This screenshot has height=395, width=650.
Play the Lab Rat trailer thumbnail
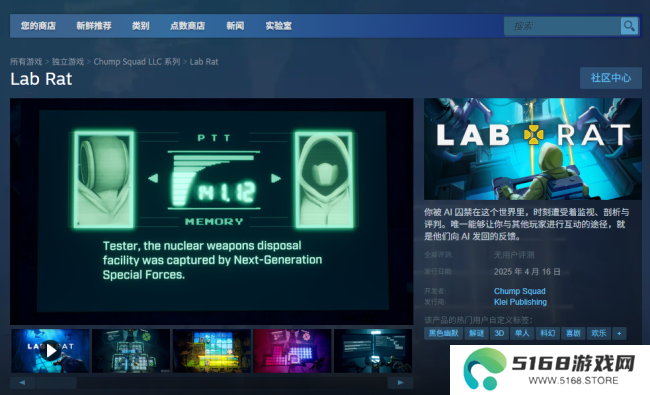50,351
